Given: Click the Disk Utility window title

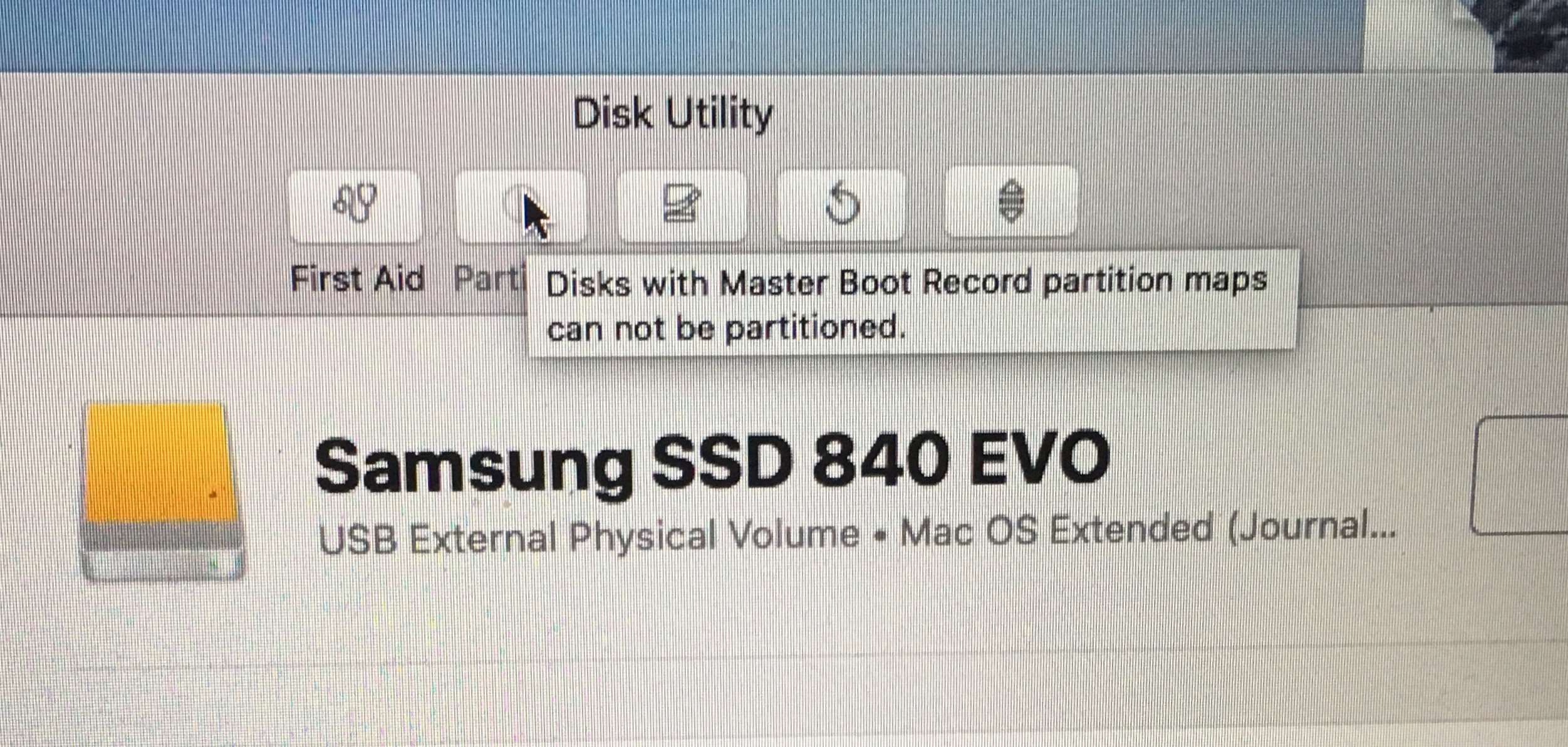Looking at the screenshot, I should point(673,114).
